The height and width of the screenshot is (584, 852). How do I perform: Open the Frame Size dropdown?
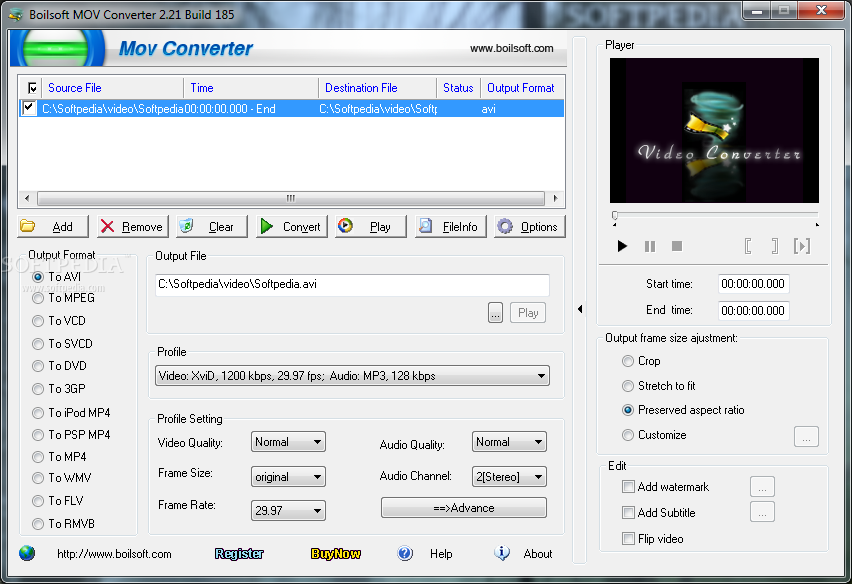pos(288,476)
